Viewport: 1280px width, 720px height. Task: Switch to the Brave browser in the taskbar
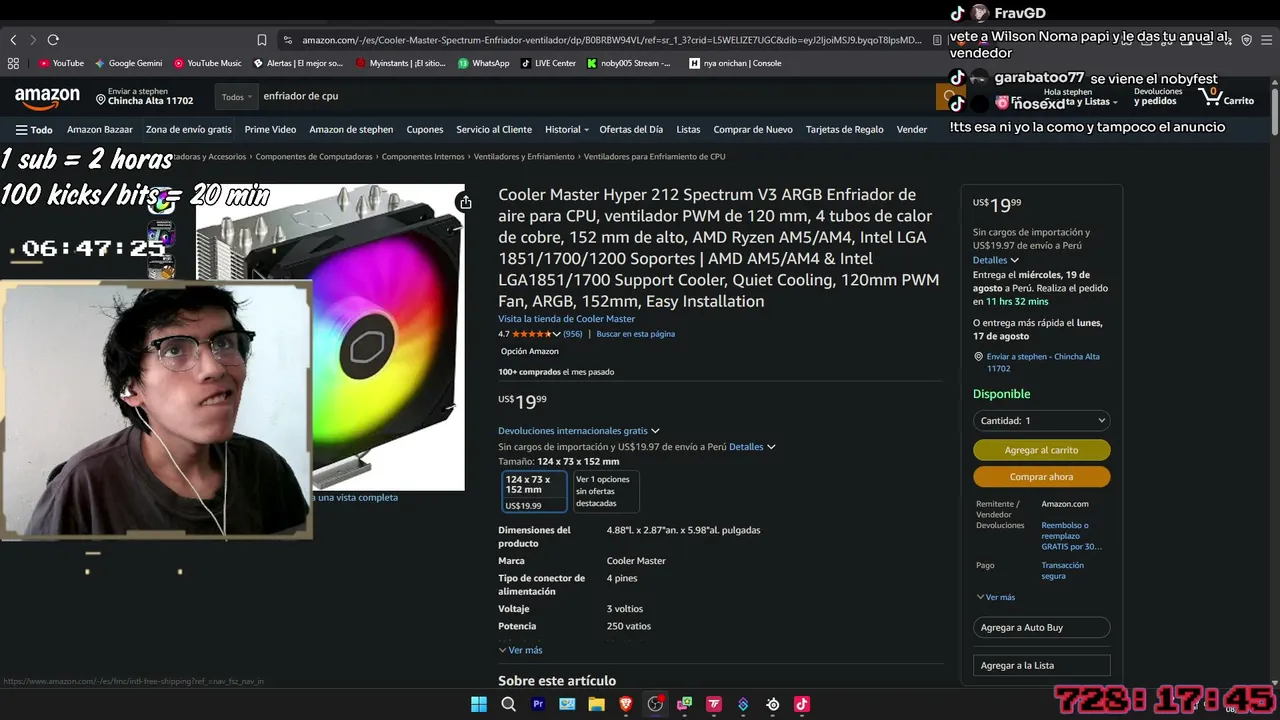pyautogui.click(x=626, y=704)
